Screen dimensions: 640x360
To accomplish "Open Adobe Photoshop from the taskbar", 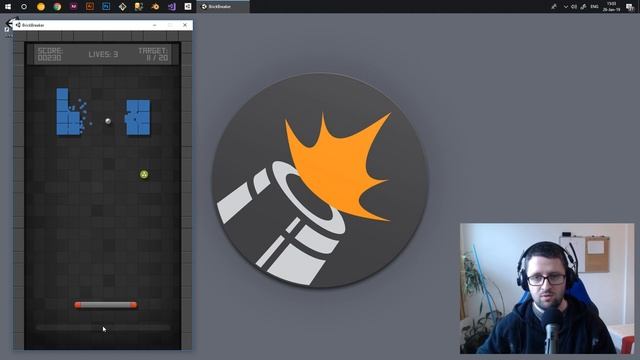I will tap(106, 7).
